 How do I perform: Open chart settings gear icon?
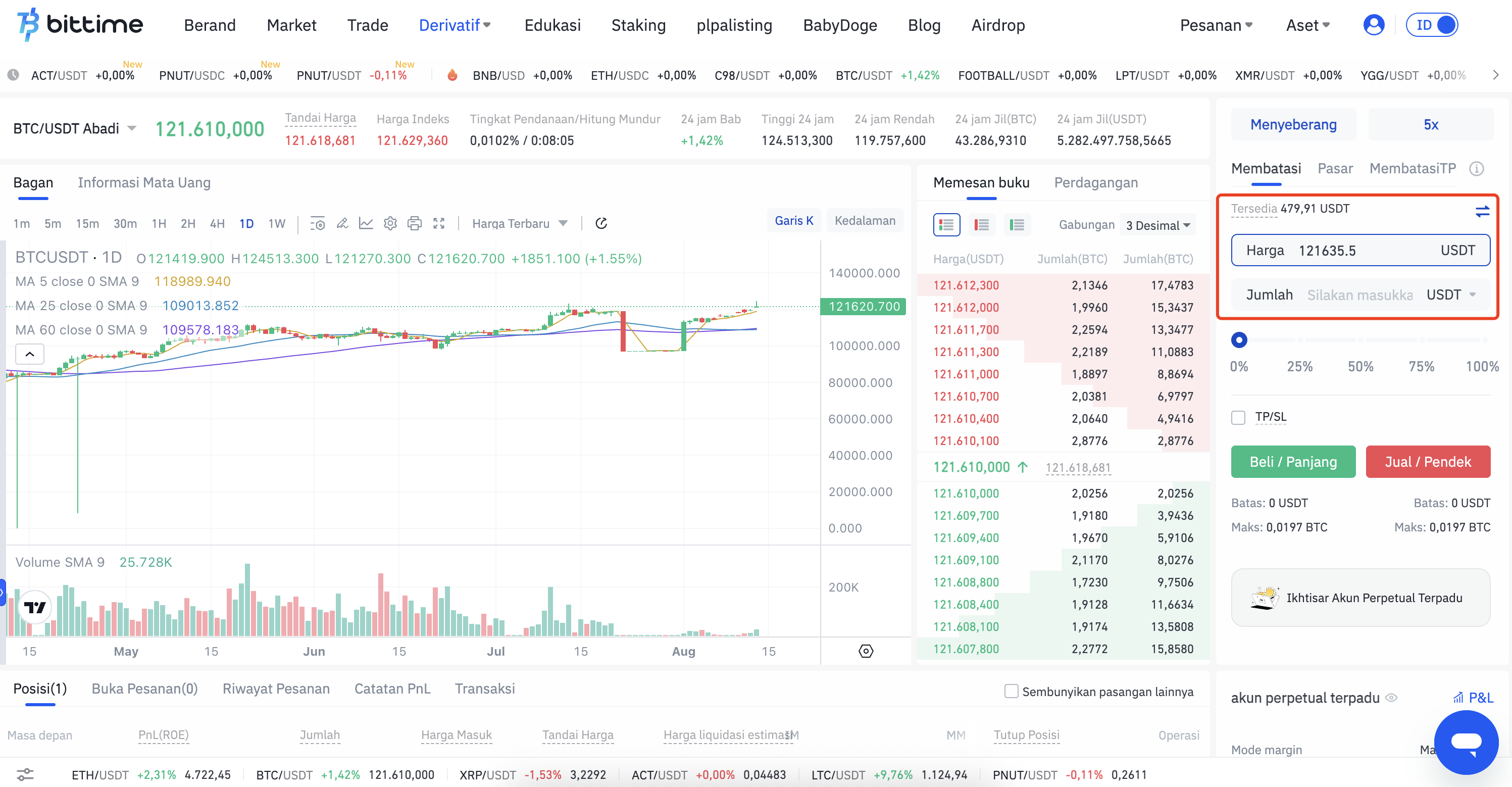[390, 223]
